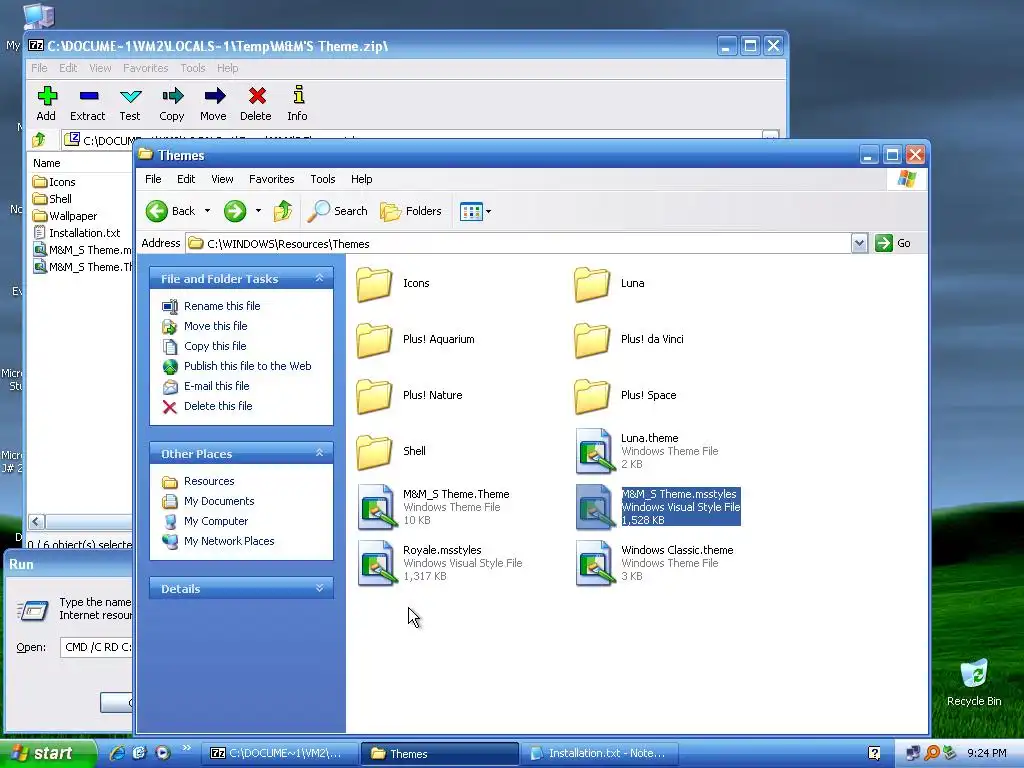Expand the Details panel

(319, 588)
